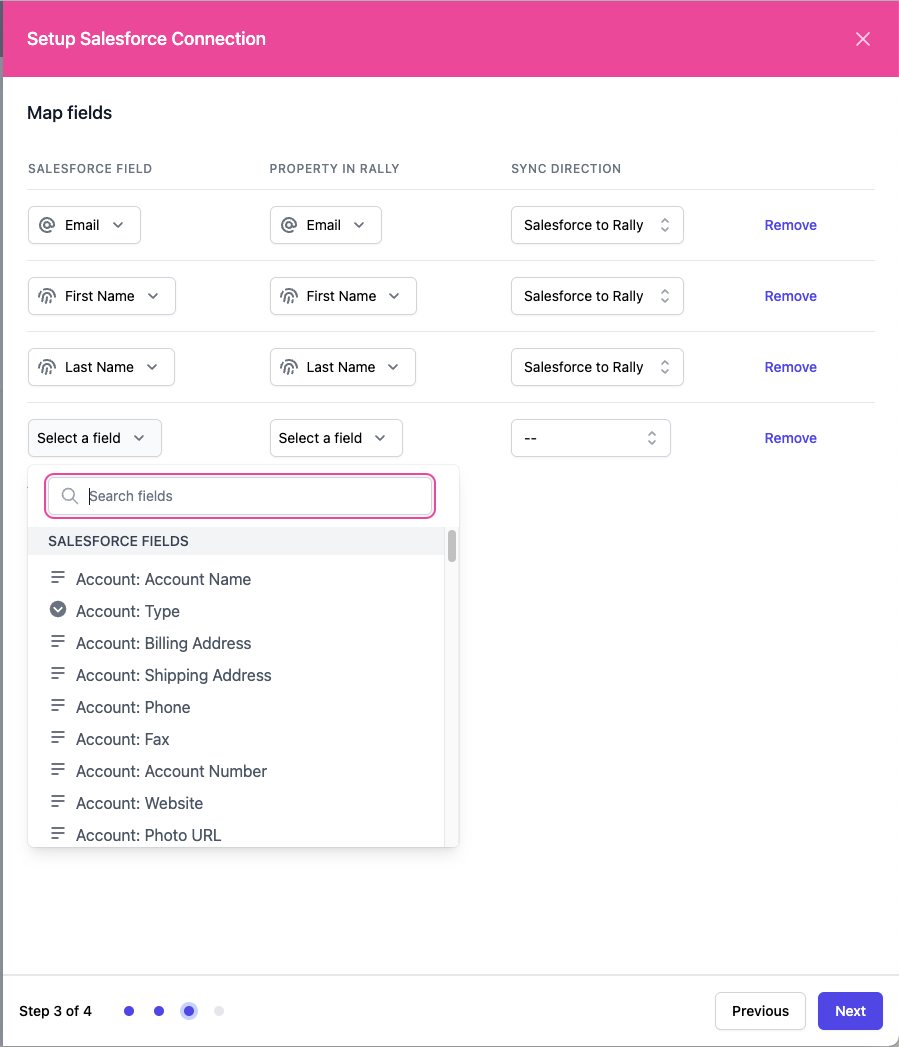Image resolution: width=899 pixels, height=1047 pixels.
Task: Click the second step indicator dot
Action: (x=159, y=1011)
